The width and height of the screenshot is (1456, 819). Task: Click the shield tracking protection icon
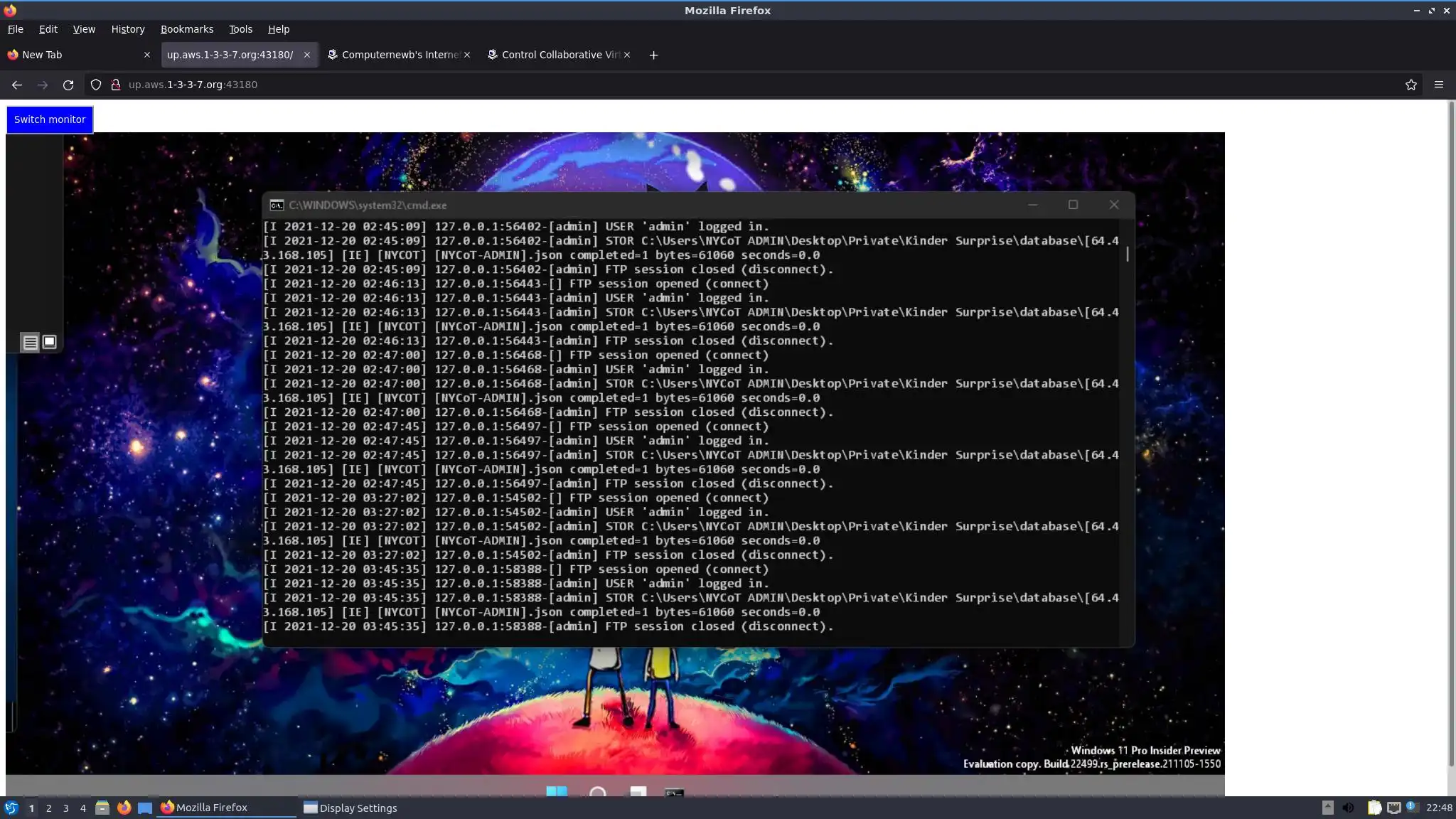[96, 85]
